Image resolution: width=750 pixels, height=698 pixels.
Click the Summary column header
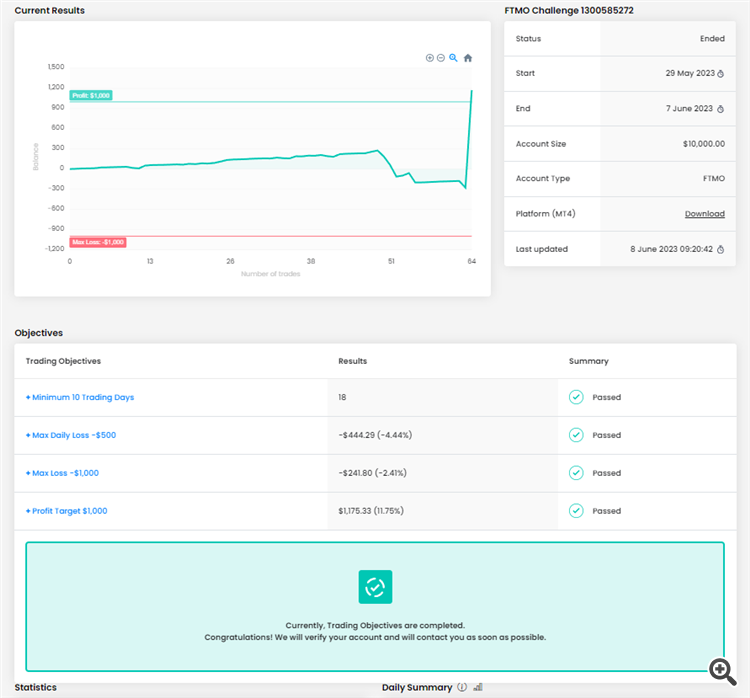tap(588, 361)
